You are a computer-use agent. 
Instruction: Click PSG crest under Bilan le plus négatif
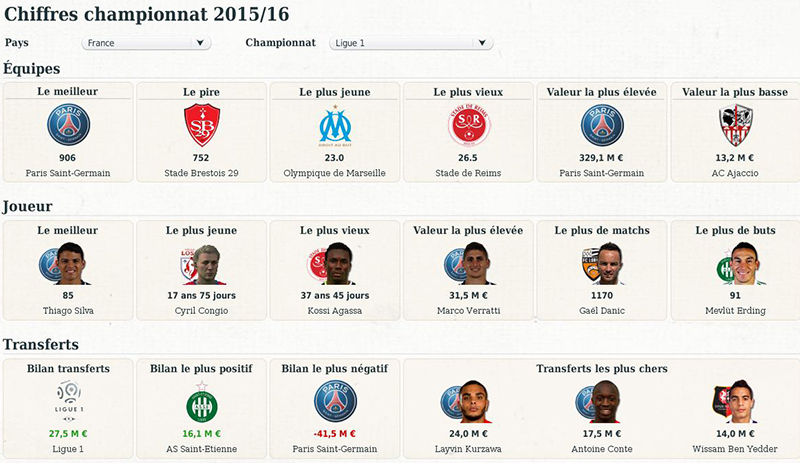(x=335, y=401)
